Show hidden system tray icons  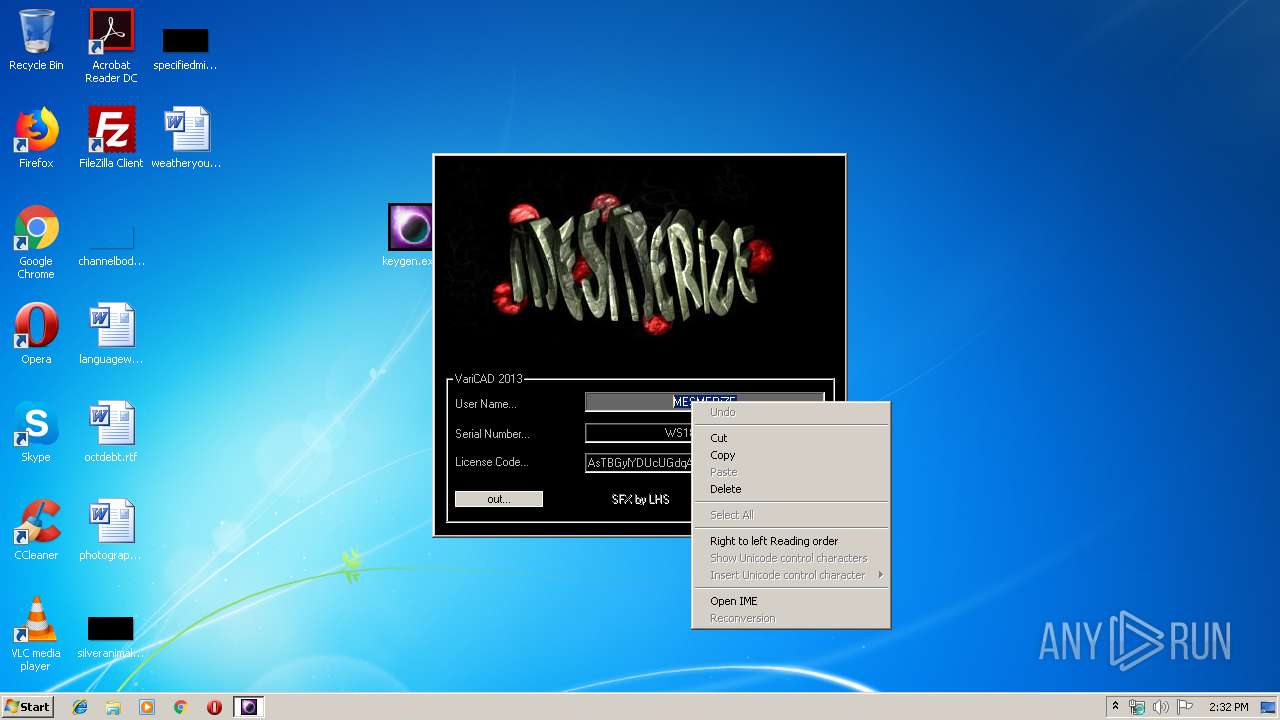(1115, 707)
